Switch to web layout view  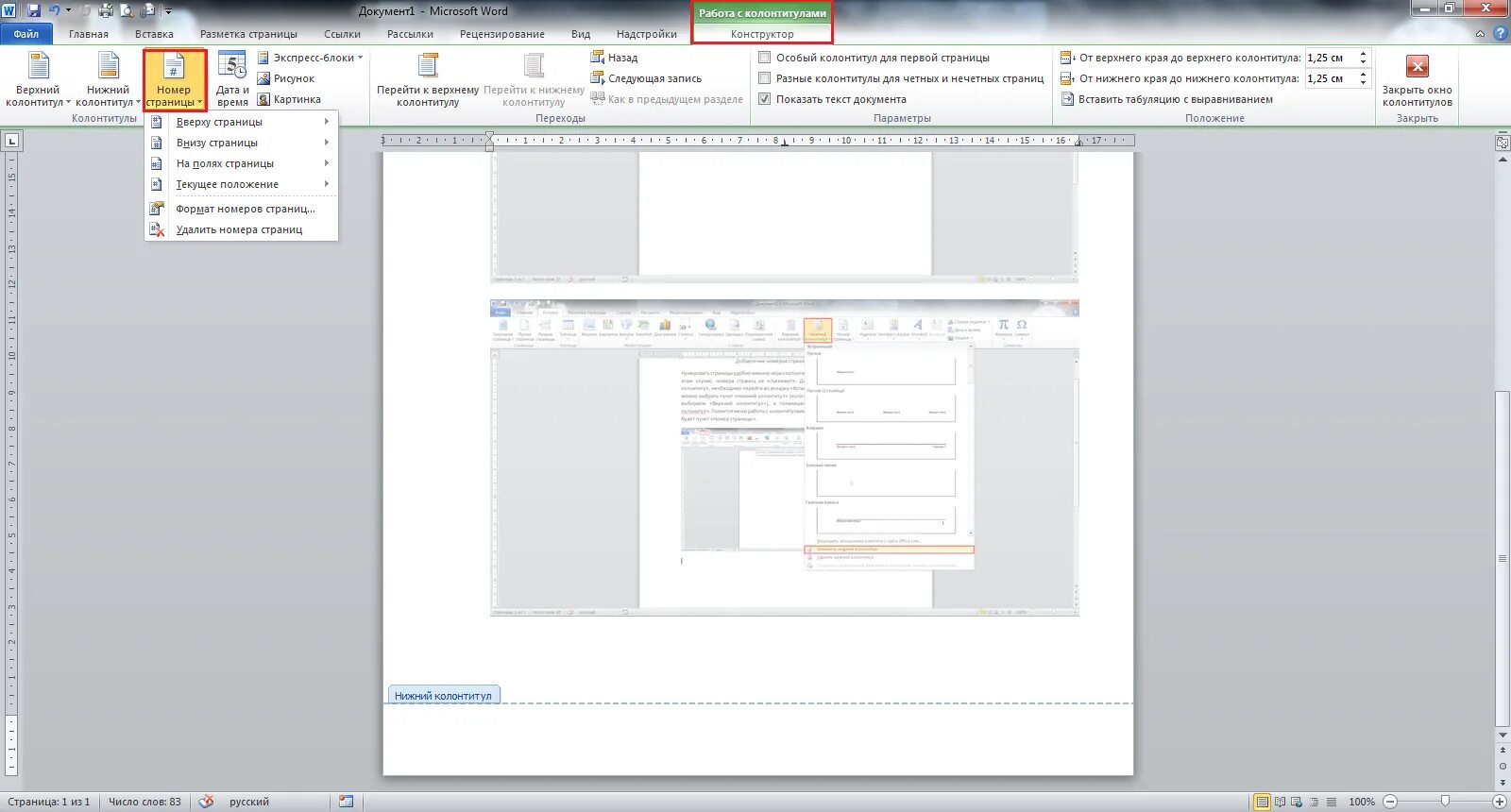click(x=1297, y=802)
